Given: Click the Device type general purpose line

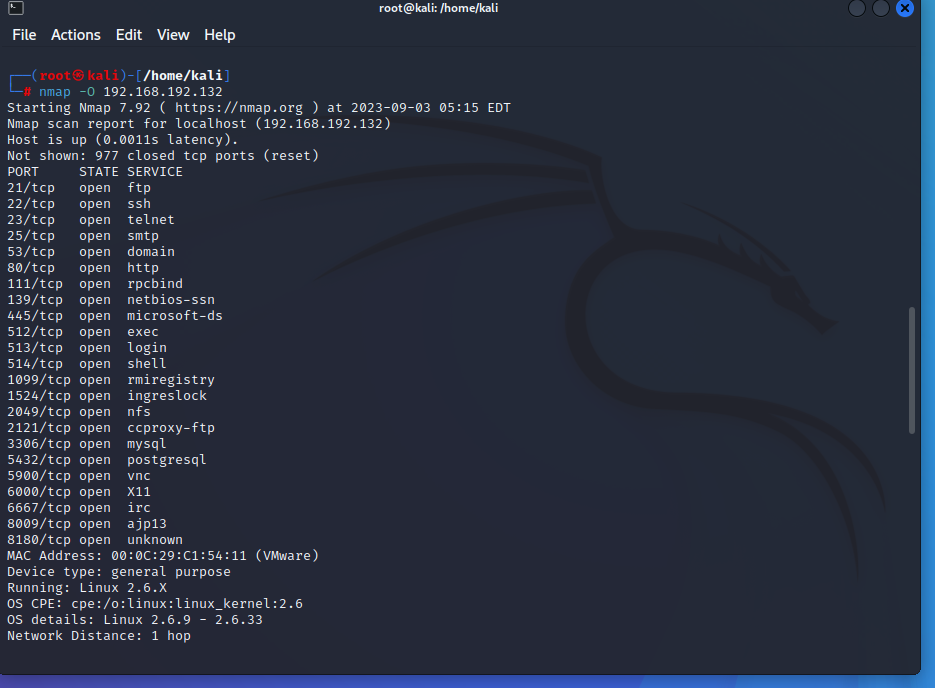Looking at the screenshot, I should pos(119,572).
